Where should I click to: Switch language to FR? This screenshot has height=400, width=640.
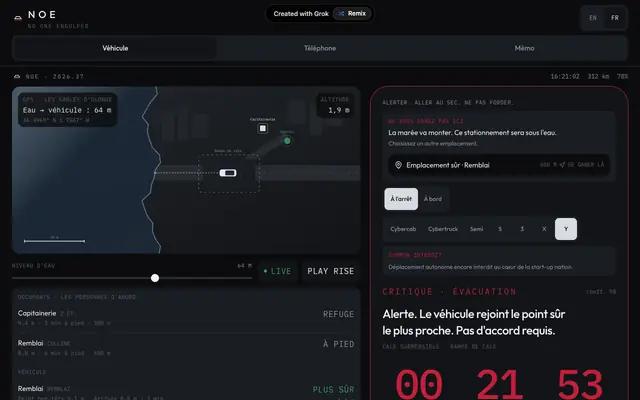click(615, 18)
